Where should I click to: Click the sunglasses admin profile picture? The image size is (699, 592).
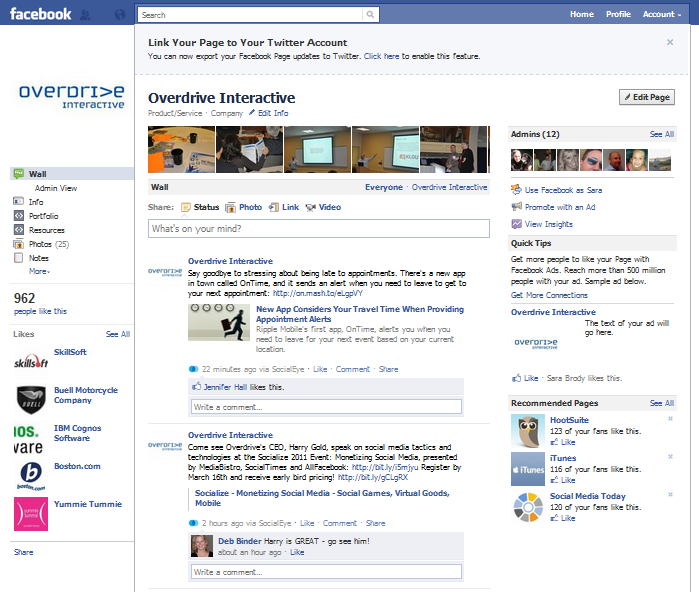[591, 160]
